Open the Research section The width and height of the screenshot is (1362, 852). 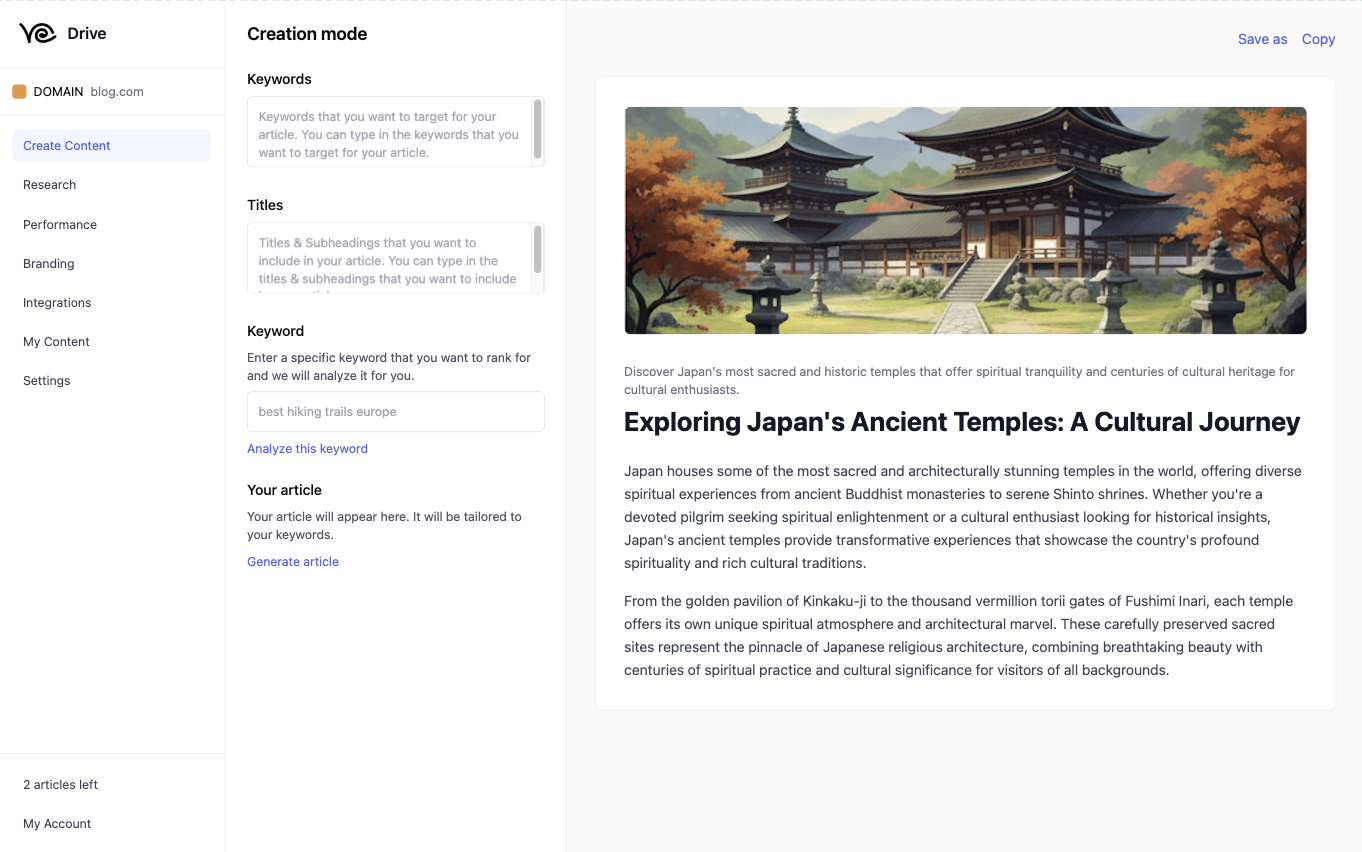[x=49, y=184]
